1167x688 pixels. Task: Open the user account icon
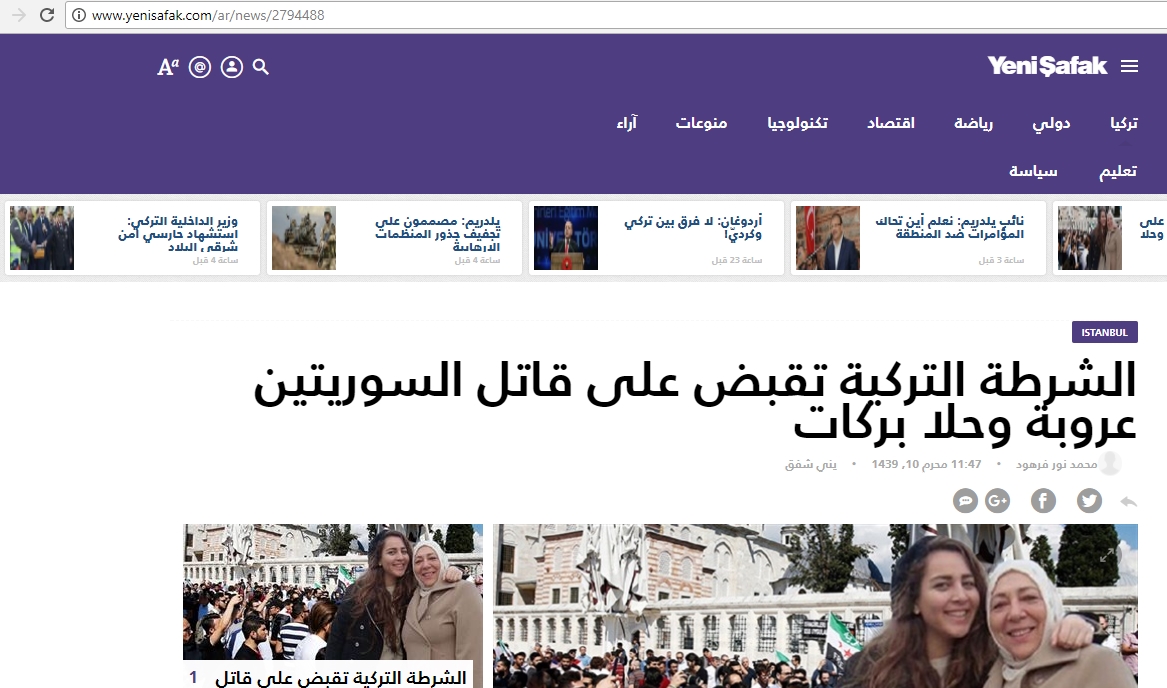[x=232, y=67]
